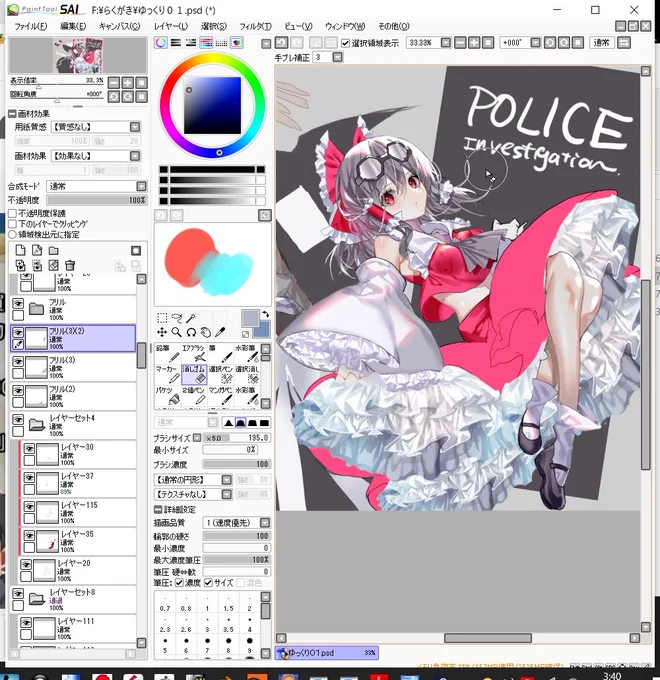Open the 用紙質感 dropdown
This screenshot has height=680, width=660.
[x=96, y=127]
